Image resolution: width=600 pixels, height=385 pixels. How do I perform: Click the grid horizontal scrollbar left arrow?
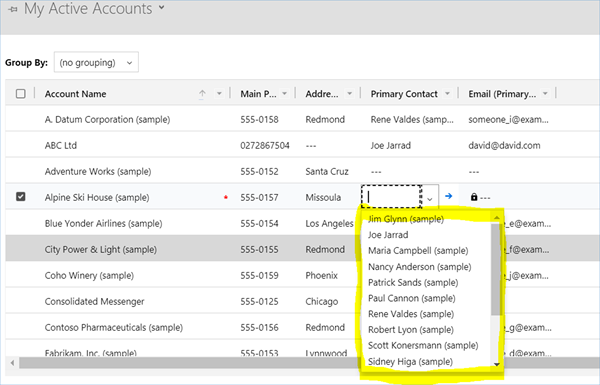coord(12,362)
